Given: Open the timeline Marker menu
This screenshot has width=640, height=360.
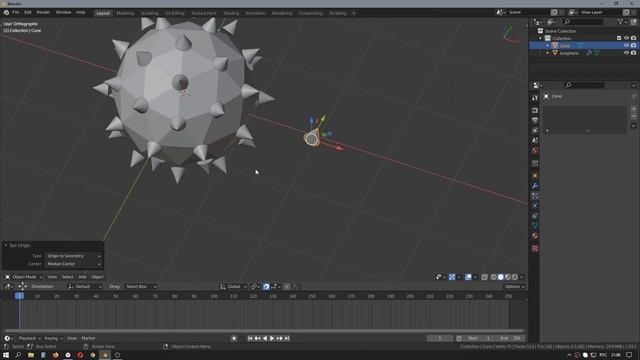Looking at the screenshot, I should (88, 338).
